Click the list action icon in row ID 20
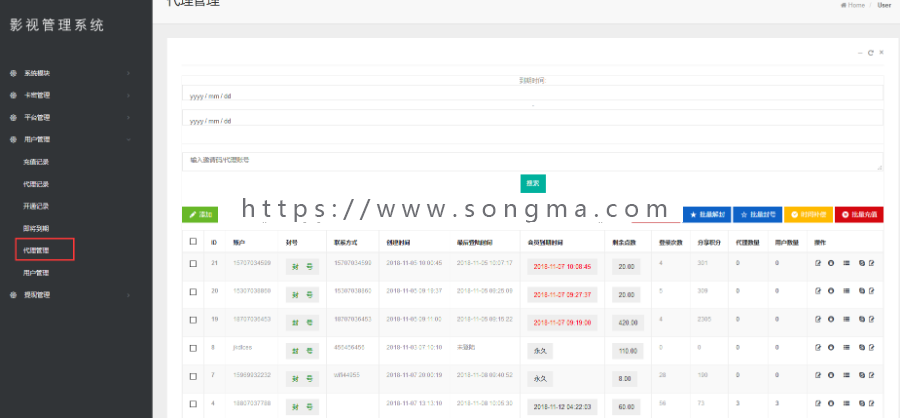Image resolution: width=900 pixels, height=418 pixels. 846,291
